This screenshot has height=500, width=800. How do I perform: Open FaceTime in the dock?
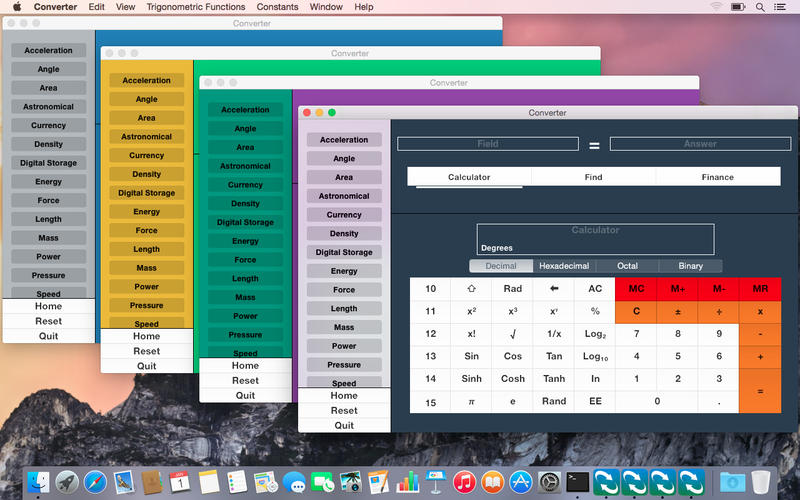pos(322,482)
